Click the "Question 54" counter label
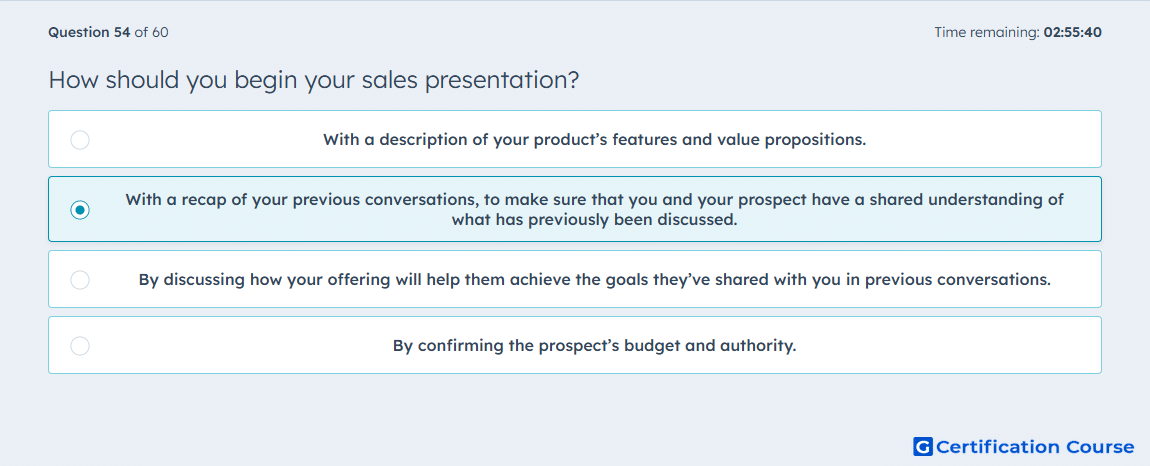This screenshot has width=1150, height=466. (89, 32)
